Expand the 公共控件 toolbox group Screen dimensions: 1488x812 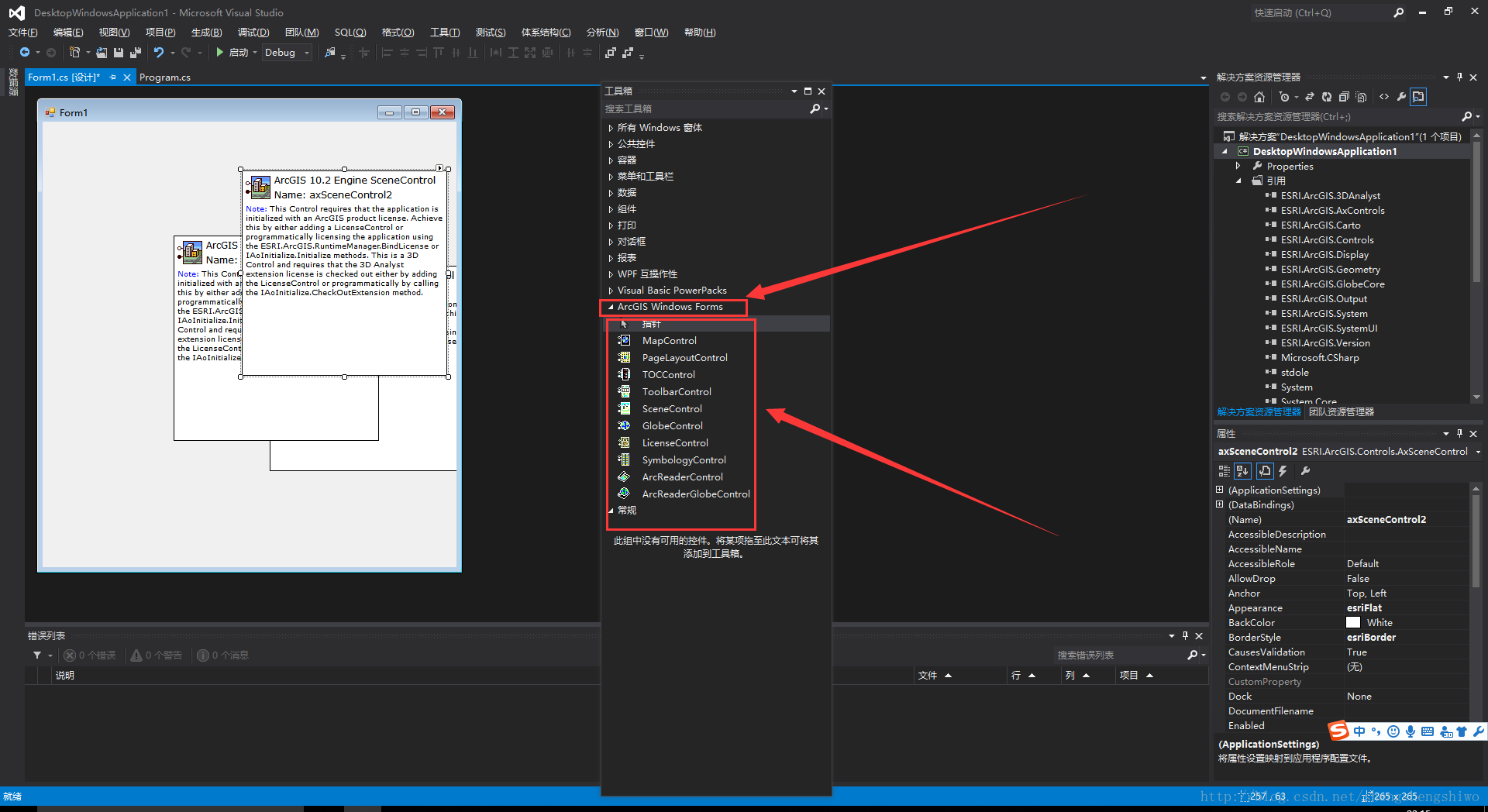tap(611, 144)
